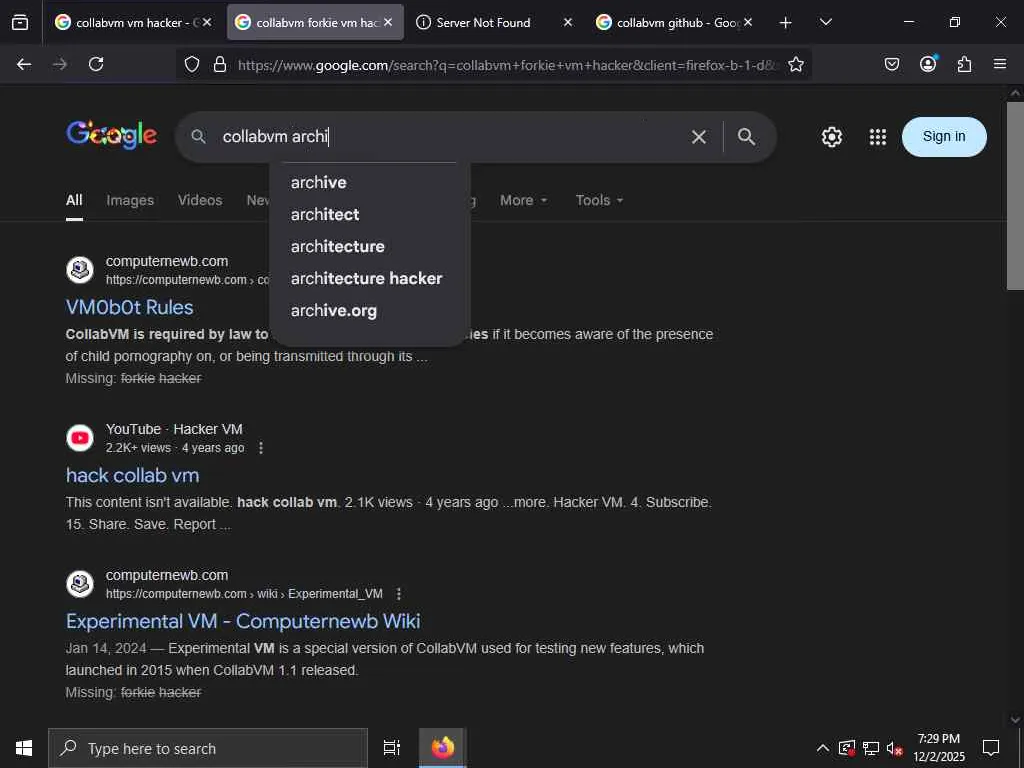Click the network tray icon
Image resolution: width=1024 pixels, height=768 pixels.
tap(871, 748)
